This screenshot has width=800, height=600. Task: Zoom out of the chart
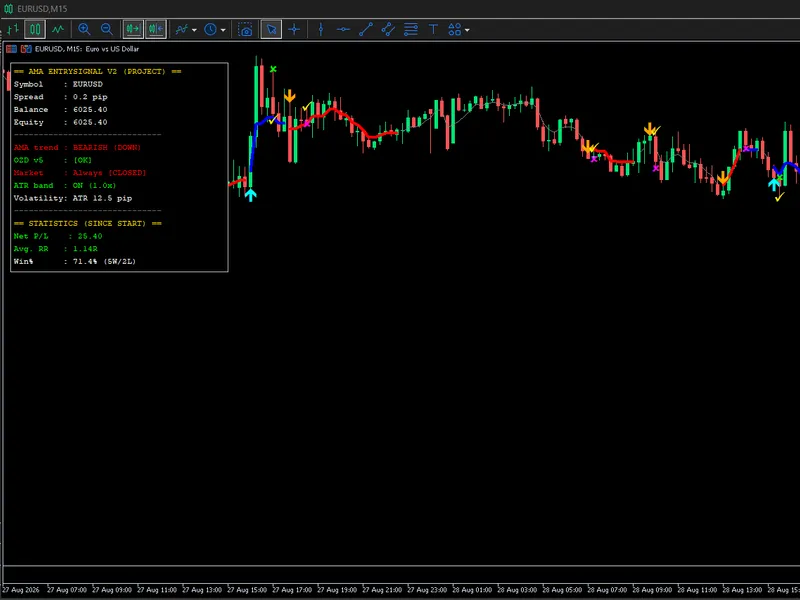pyautogui.click(x=107, y=29)
